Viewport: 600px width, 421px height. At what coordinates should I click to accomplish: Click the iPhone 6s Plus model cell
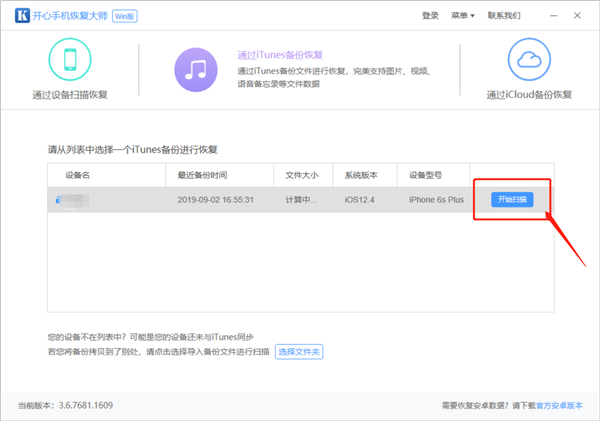(436, 200)
